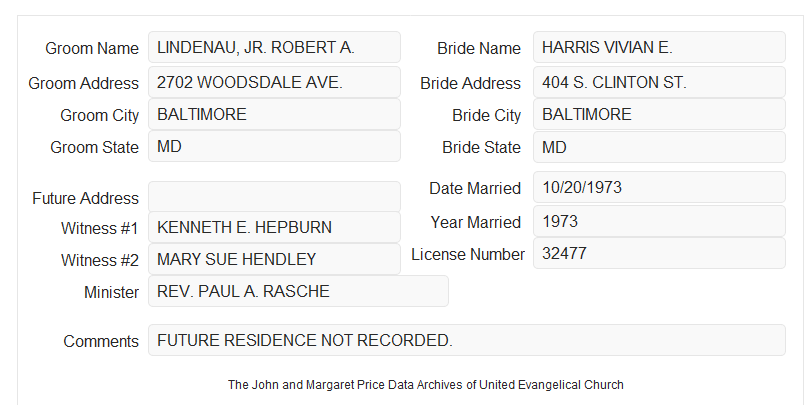This screenshot has height=405, width=805.
Task: Click the Date Married label text
Action: point(475,188)
